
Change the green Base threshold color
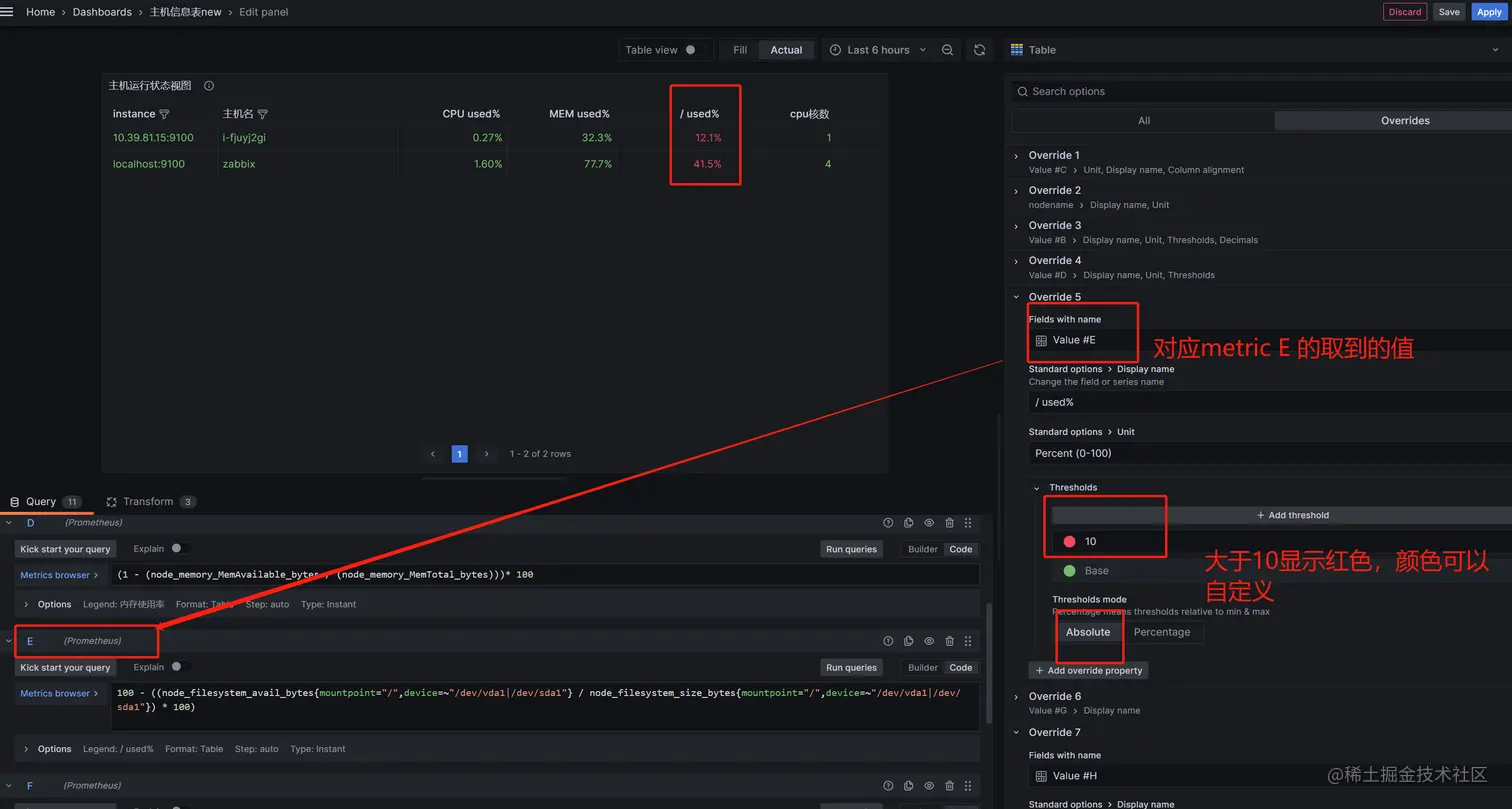pos(1069,571)
